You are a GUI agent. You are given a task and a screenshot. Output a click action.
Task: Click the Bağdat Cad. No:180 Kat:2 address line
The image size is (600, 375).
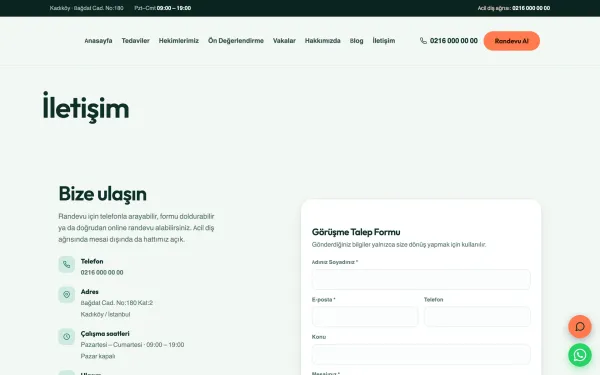[117, 303]
